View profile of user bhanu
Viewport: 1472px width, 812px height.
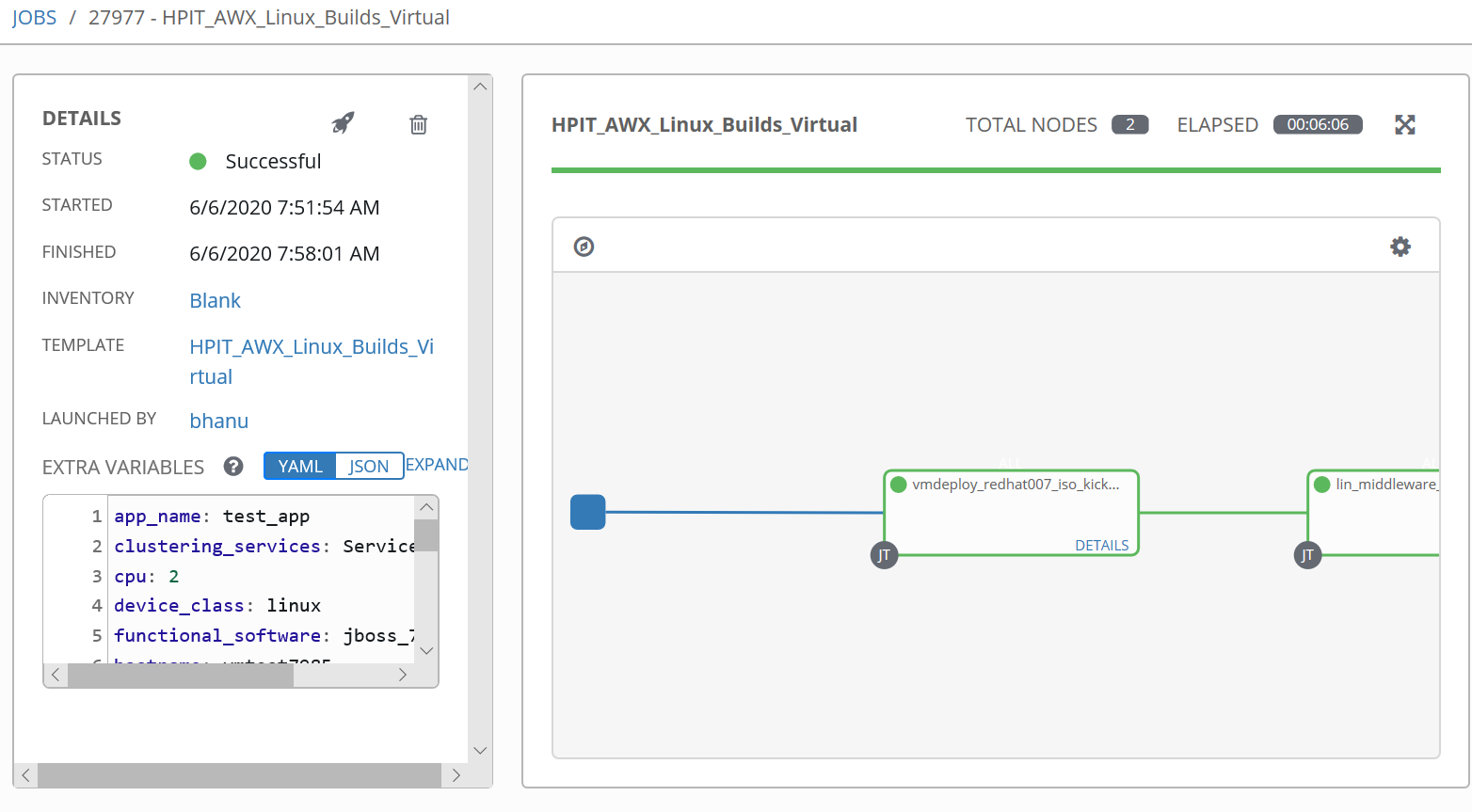coord(218,421)
